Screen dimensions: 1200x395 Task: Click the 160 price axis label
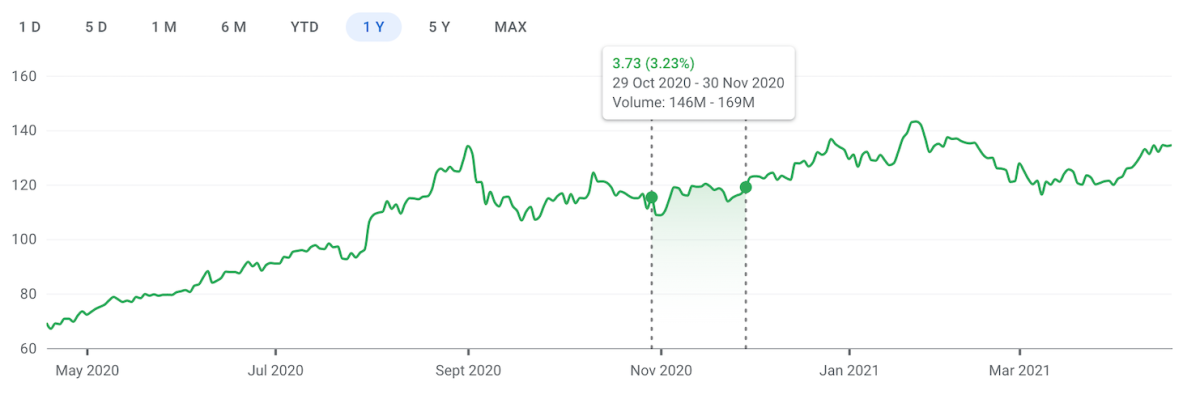pyautogui.click(x=23, y=77)
